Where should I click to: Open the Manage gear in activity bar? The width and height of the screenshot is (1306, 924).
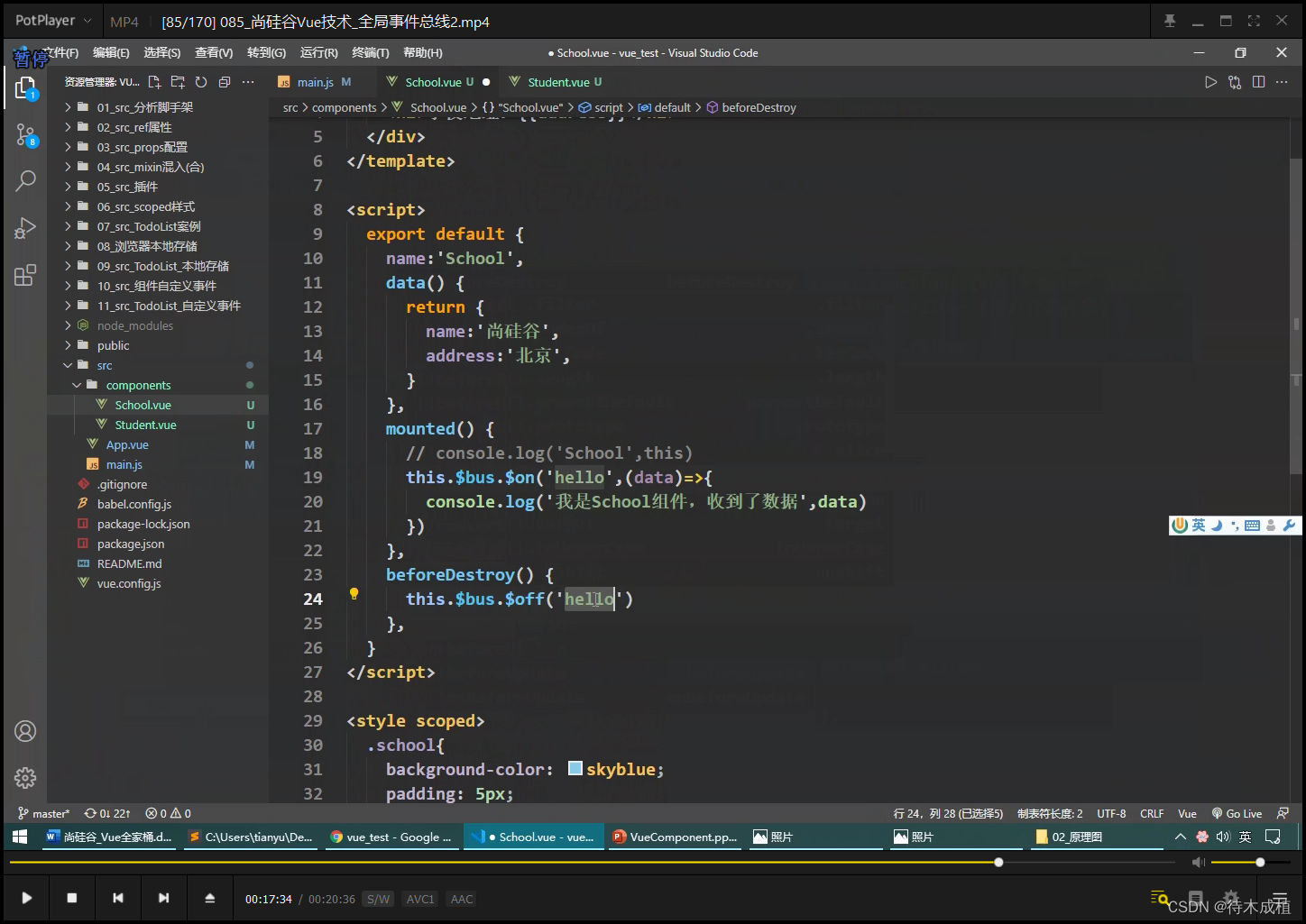coord(25,777)
